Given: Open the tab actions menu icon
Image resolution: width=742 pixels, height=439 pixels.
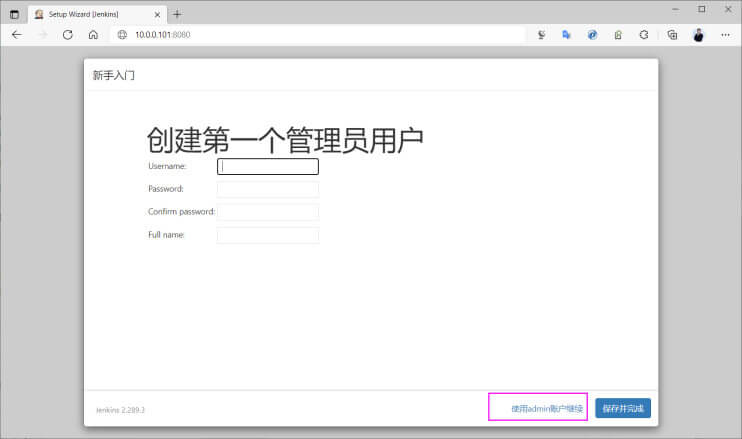Looking at the screenshot, I should tap(15, 15).
